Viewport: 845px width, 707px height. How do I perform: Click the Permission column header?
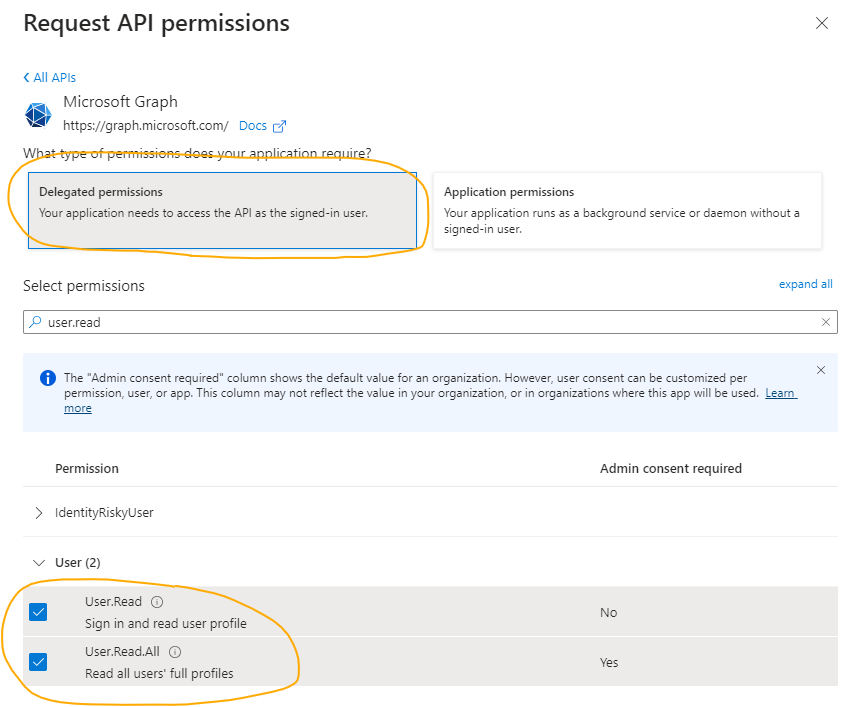87,468
